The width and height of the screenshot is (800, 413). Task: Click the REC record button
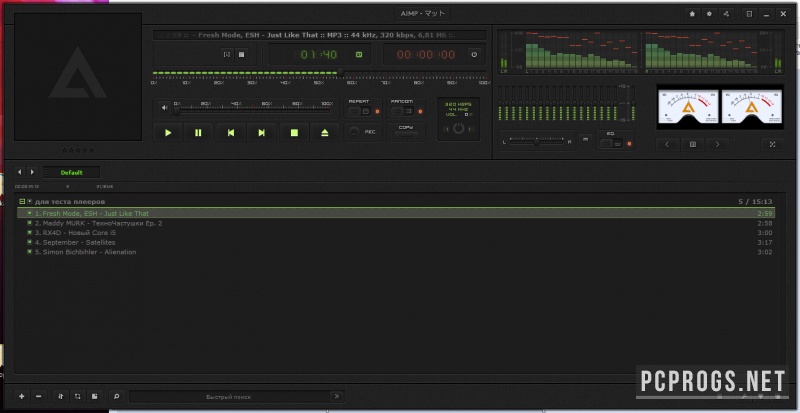(x=354, y=132)
